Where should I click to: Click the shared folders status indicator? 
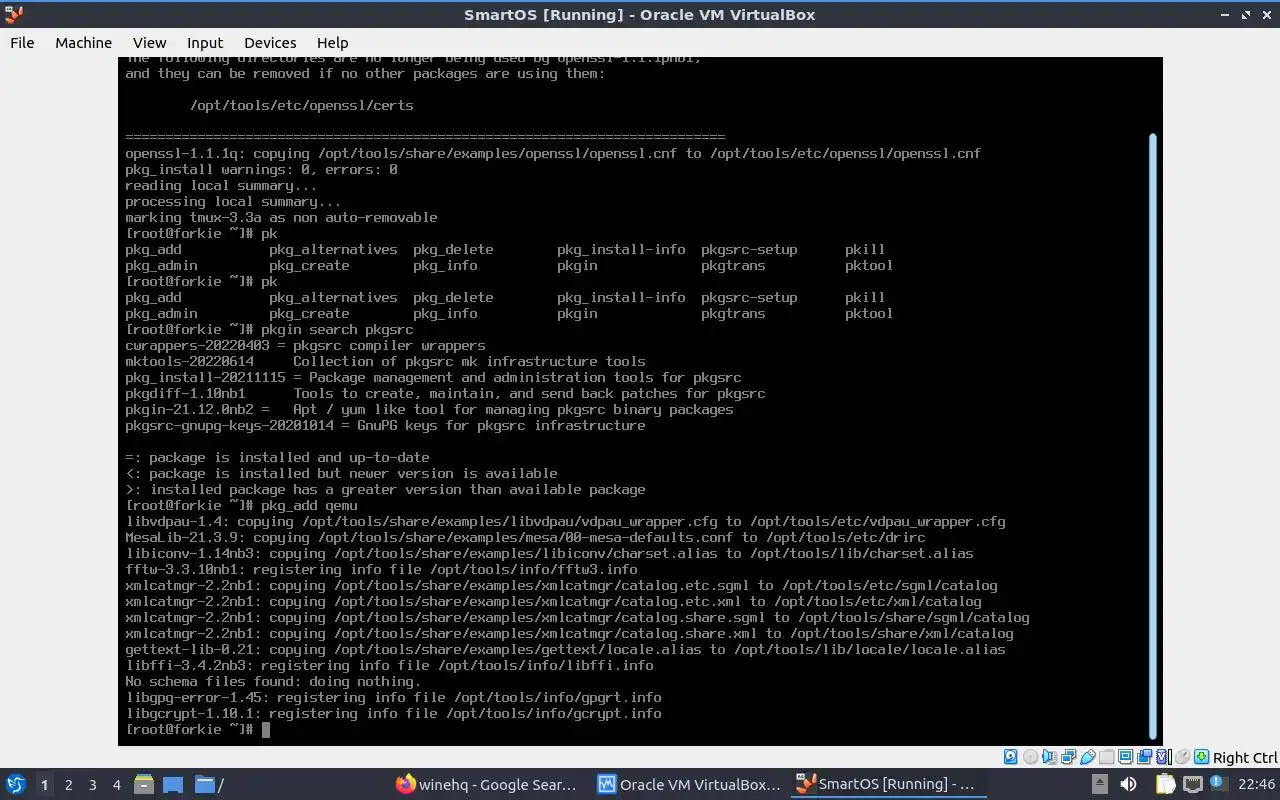coord(1106,757)
